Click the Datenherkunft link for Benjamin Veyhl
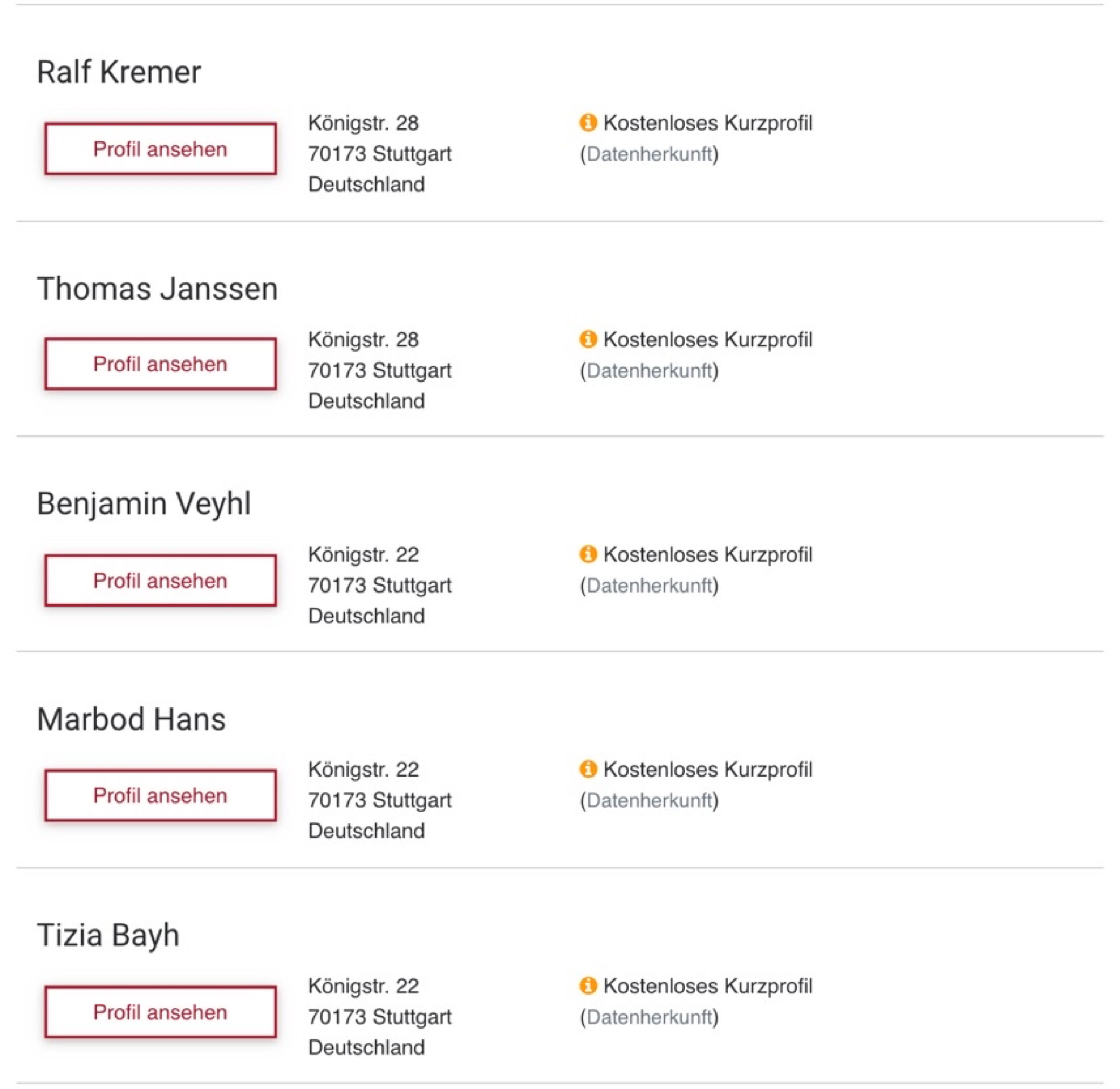This screenshot has width=1120, height=1089. click(x=650, y=586)
